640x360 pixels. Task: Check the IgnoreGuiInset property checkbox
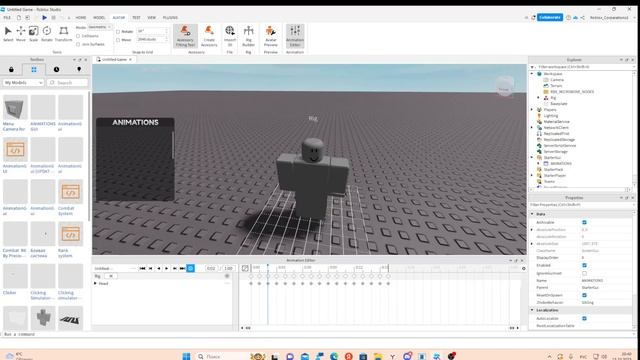[584, 273]
